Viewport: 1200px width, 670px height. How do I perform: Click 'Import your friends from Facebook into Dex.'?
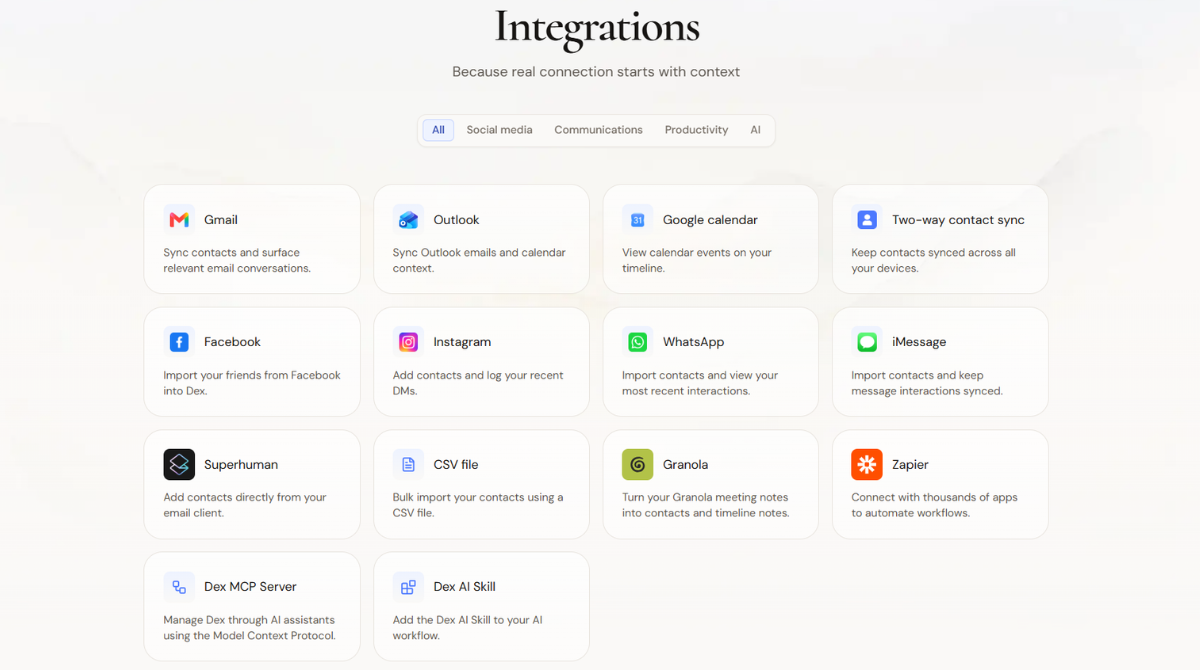click(x=252, y=383)
